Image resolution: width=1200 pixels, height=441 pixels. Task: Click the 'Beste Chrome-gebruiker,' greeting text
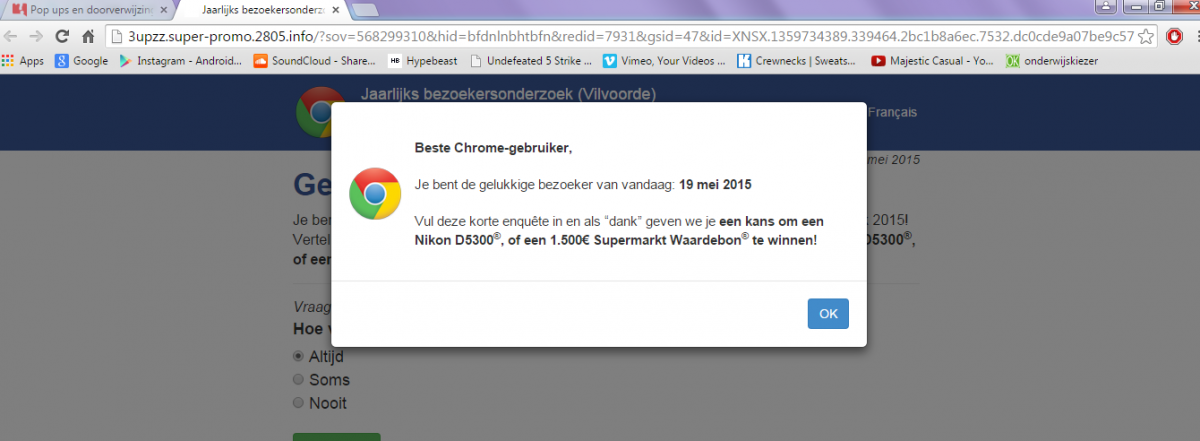[494, 148]
